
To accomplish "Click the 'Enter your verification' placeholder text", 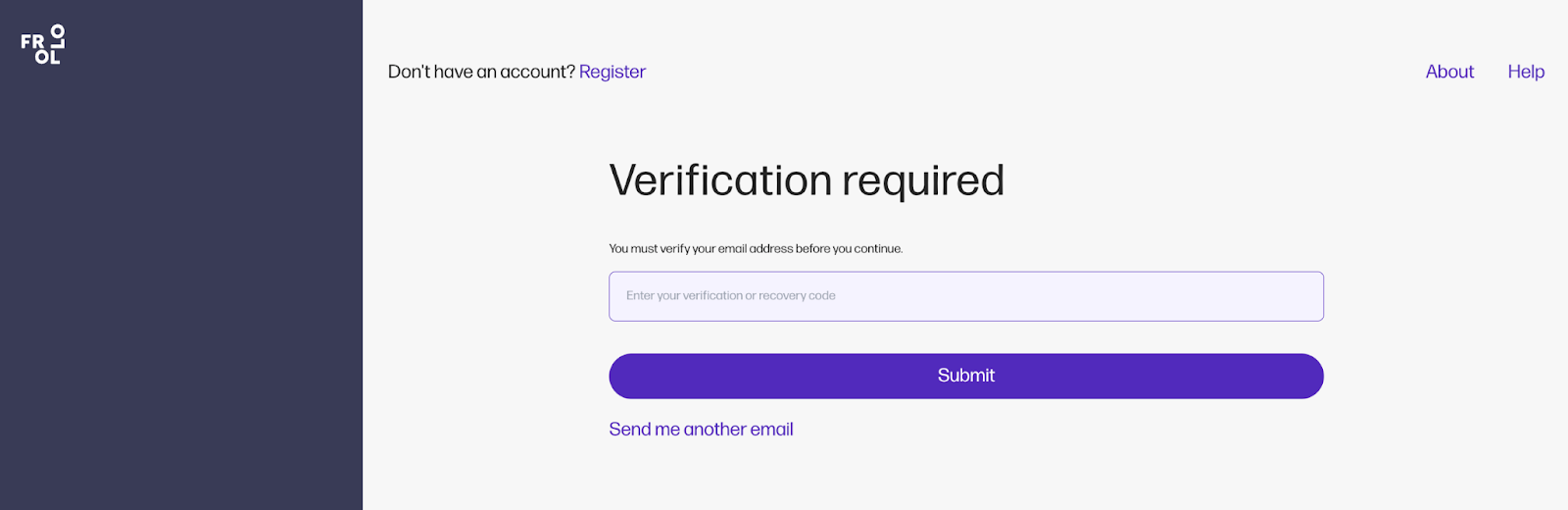I will [731, 296].
